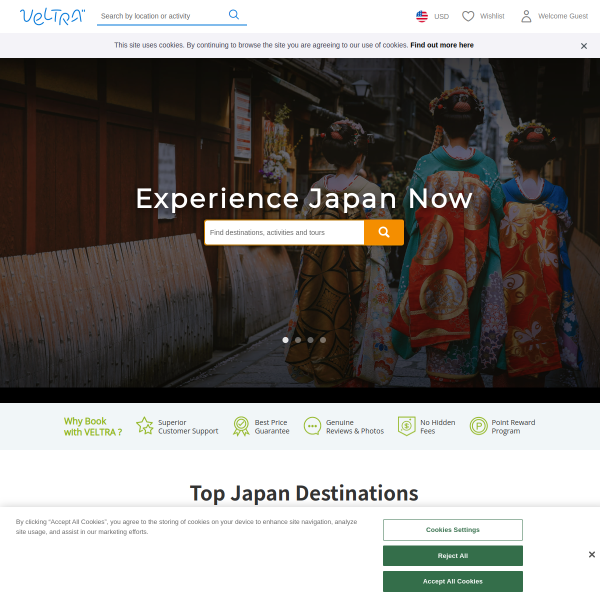Viewport: 600px width, 600px height.
Task: Jump to the fourth carousel slide dot
Action: (x=323, y=340)
